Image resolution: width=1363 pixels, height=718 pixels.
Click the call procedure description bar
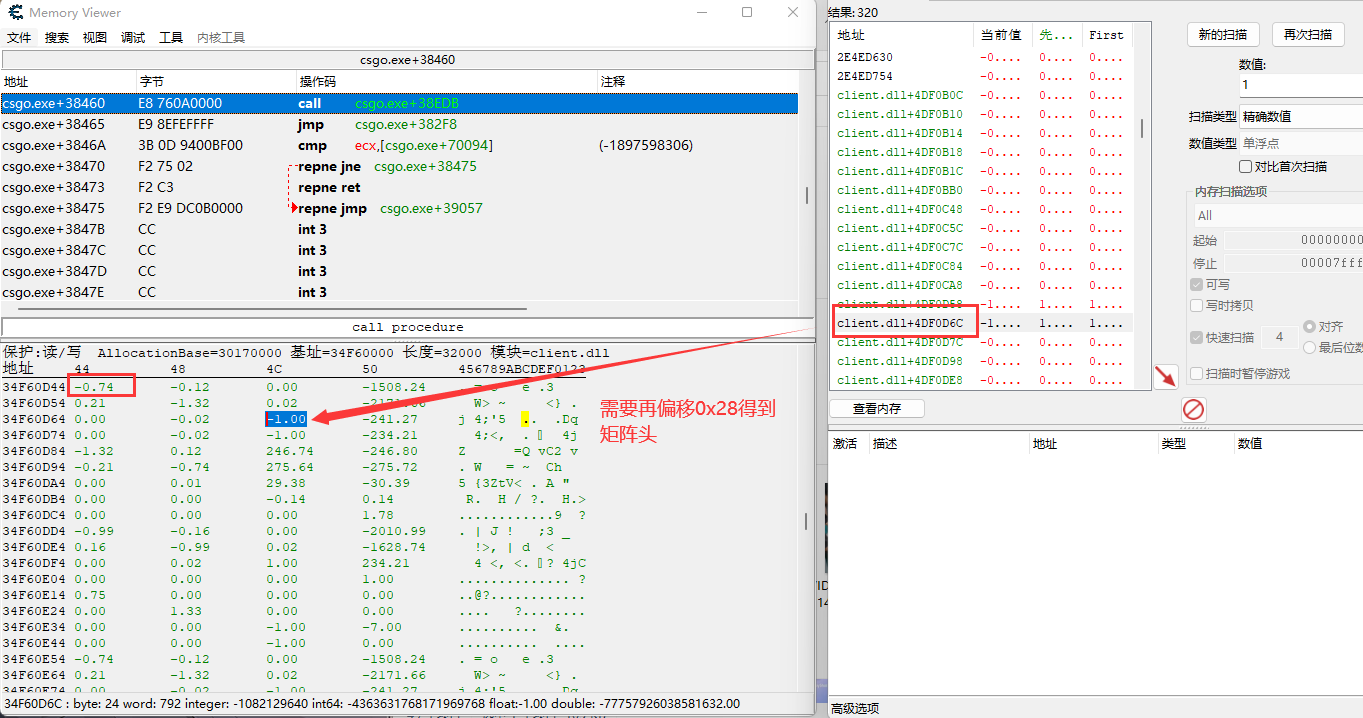point(407,327)
